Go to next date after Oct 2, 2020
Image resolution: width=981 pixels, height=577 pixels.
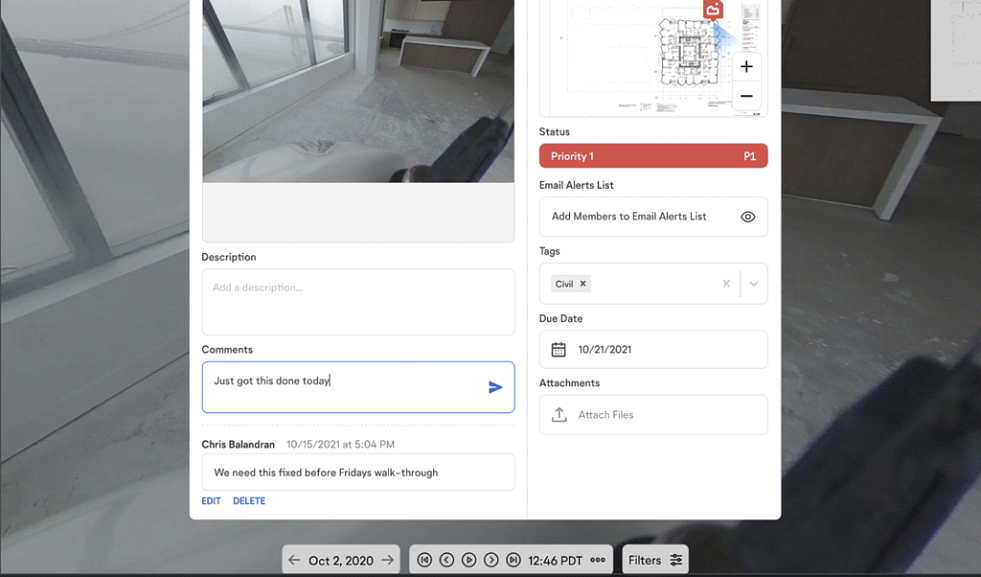[x=387, y=560]
